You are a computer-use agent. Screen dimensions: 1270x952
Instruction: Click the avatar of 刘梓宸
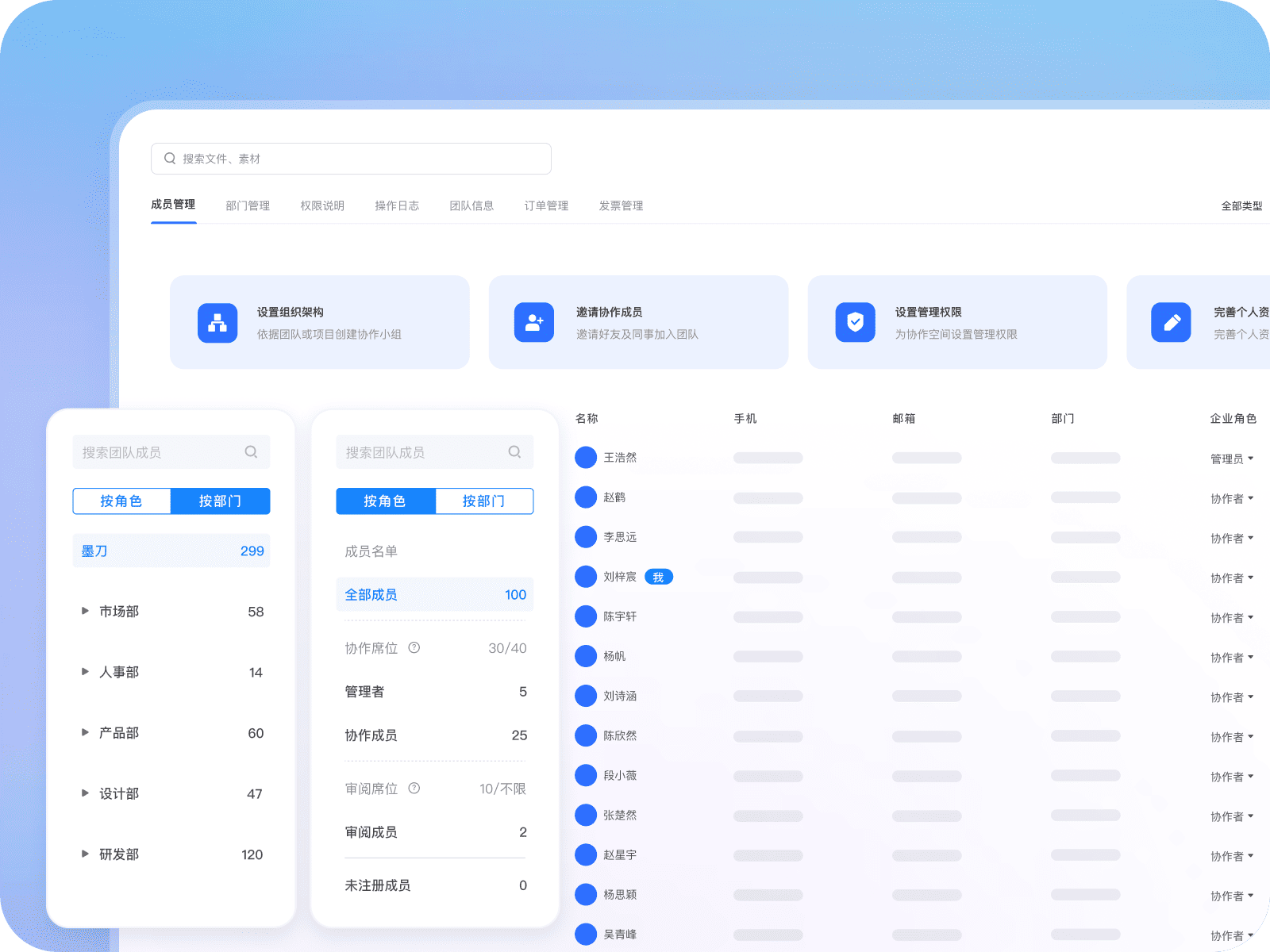point(586,577)
